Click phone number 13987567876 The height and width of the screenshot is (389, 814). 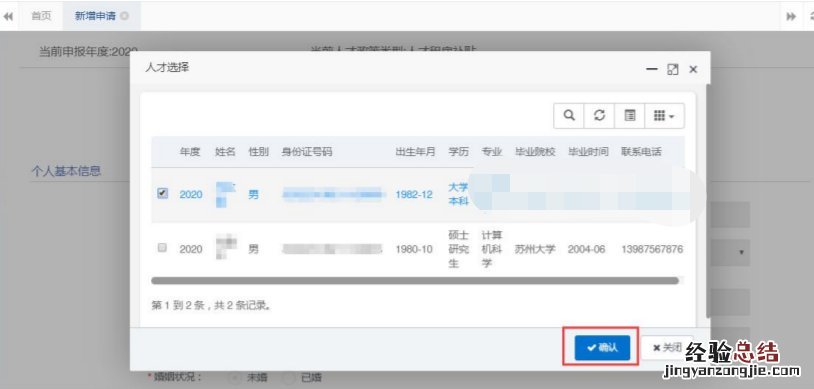click(x=652, y=249)
